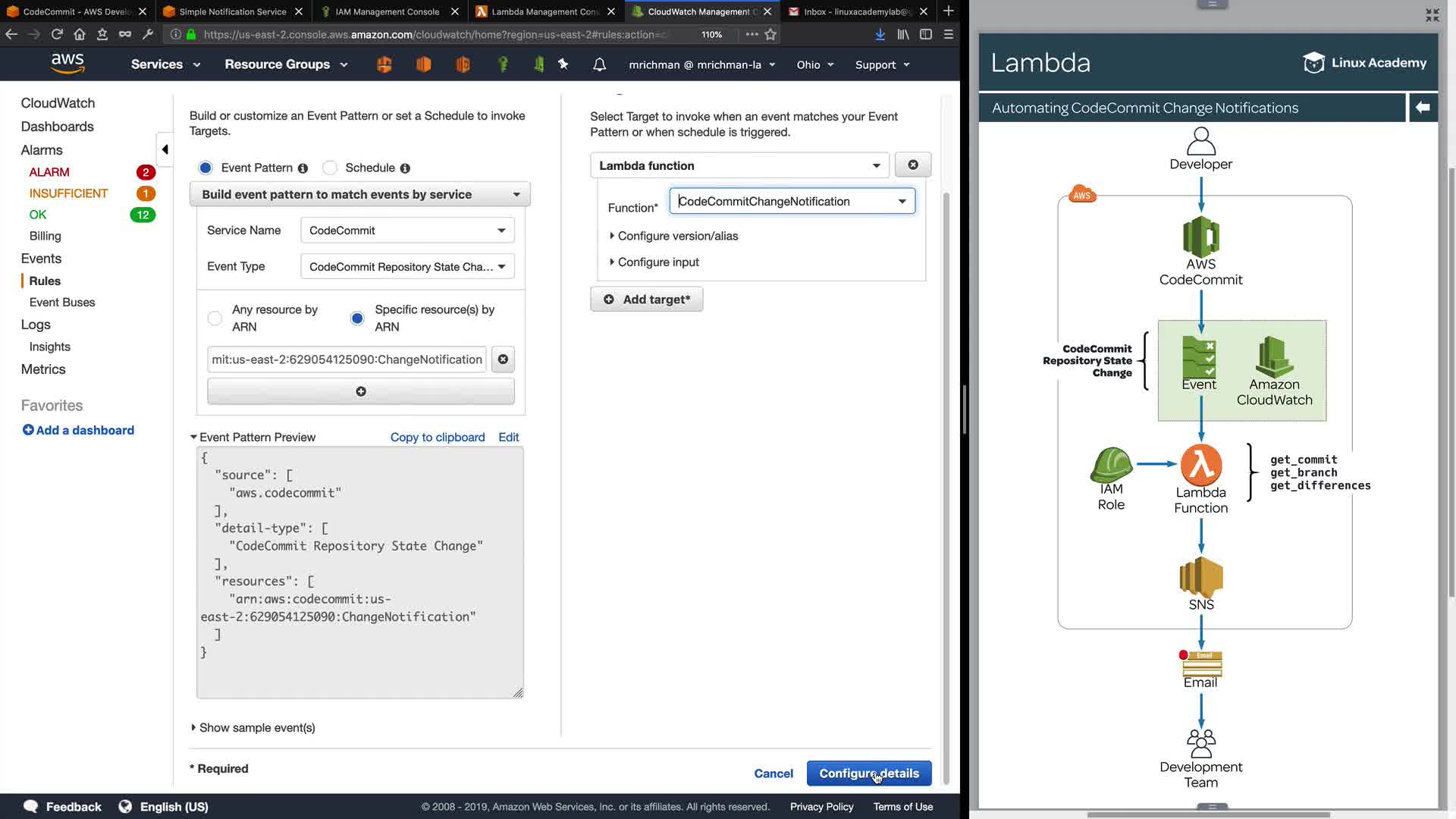
Task: Click the ARN resource input field
Action: point(347,359)
